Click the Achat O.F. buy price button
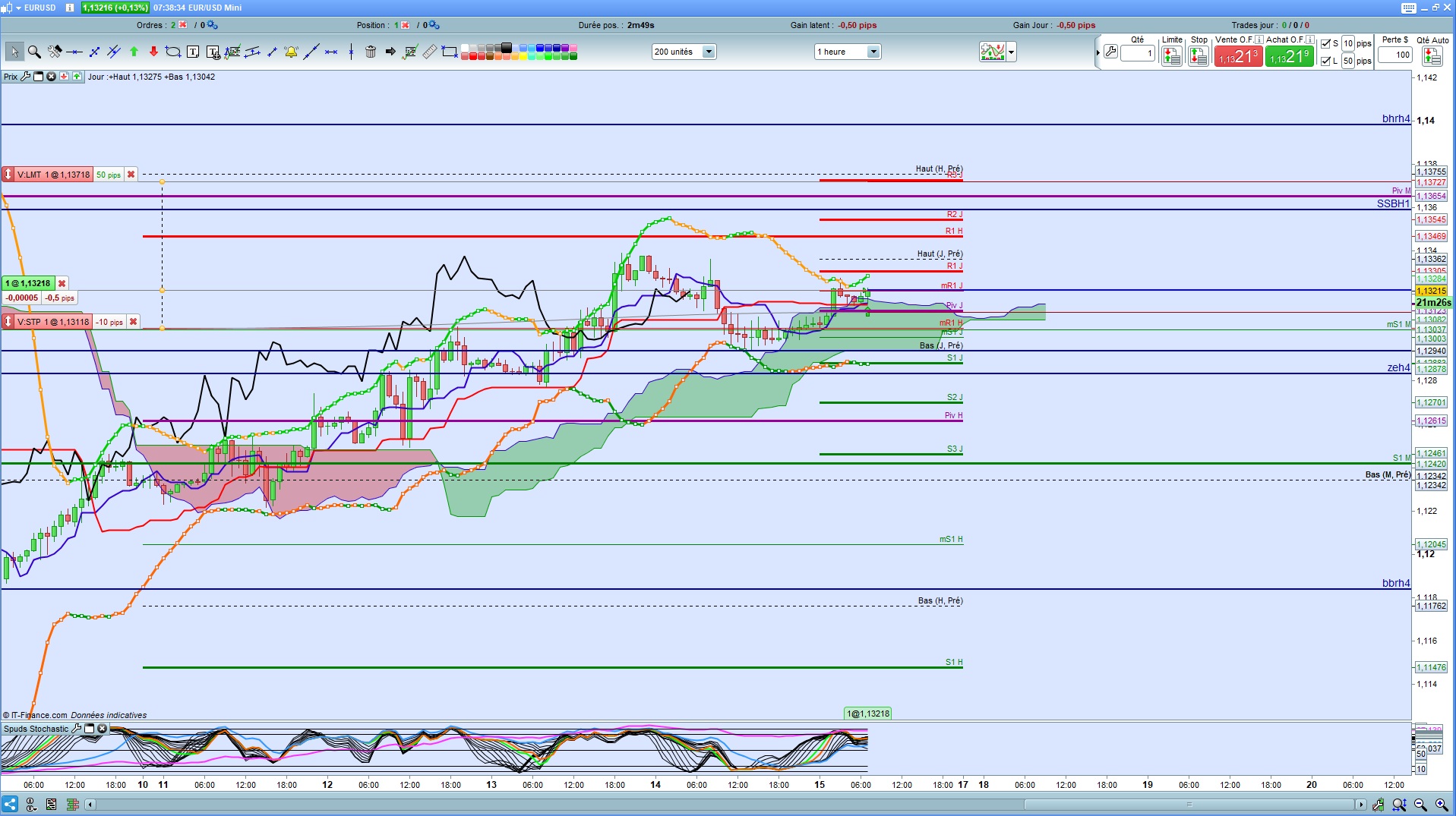The width and height of the screenshot is (1456, 816). pyautogui.click(x=1290, y=56)
